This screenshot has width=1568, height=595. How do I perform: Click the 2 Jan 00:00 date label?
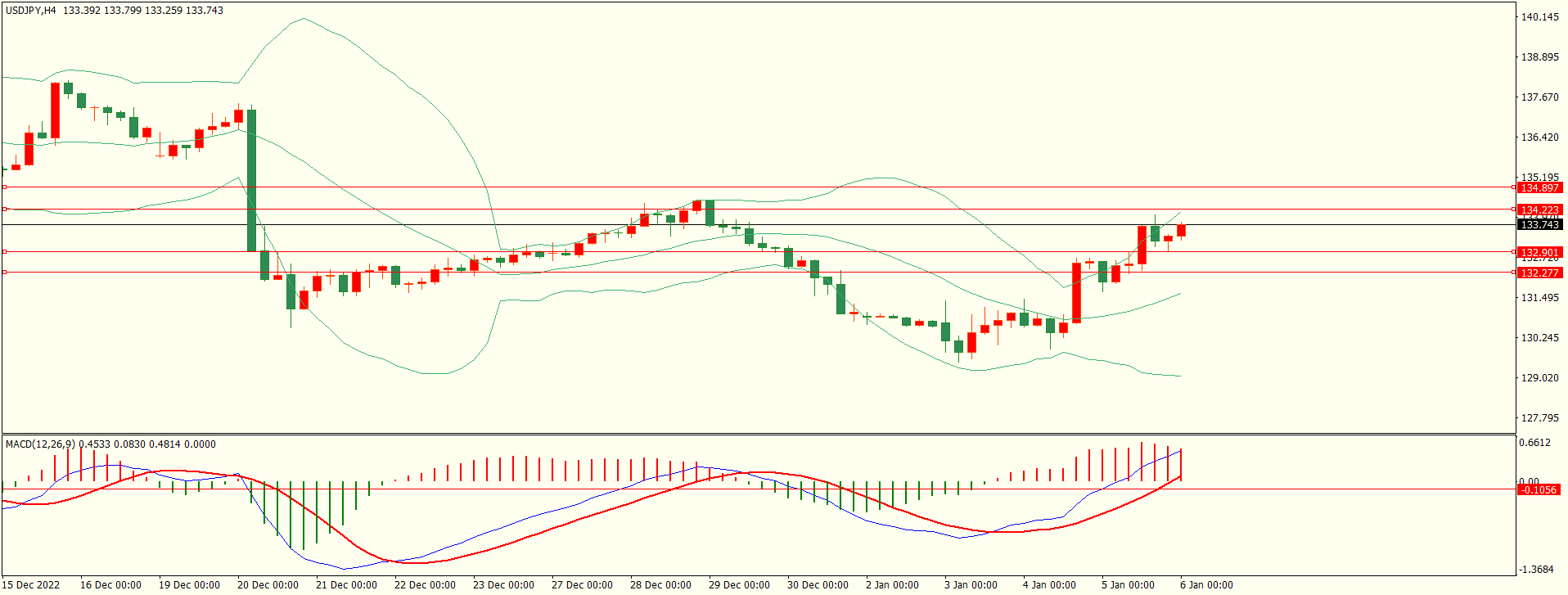click(x=893, y=585)
